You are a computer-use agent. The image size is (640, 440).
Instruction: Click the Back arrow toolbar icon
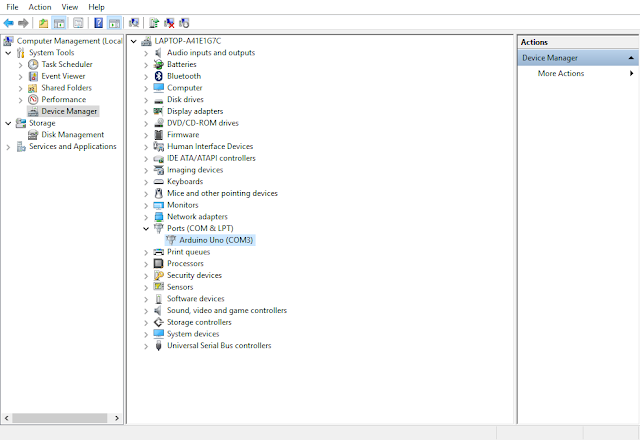pyautogui.click(x=8, y=23)
